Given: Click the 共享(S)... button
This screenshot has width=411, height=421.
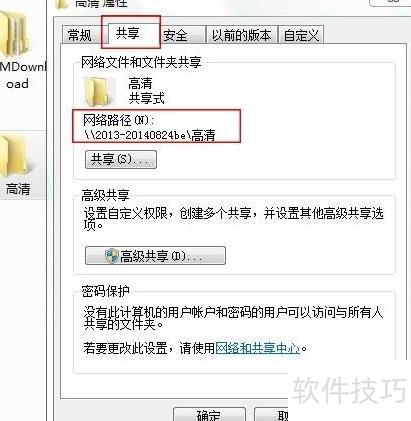Looking at the screenshot, I should coord(121,159).
